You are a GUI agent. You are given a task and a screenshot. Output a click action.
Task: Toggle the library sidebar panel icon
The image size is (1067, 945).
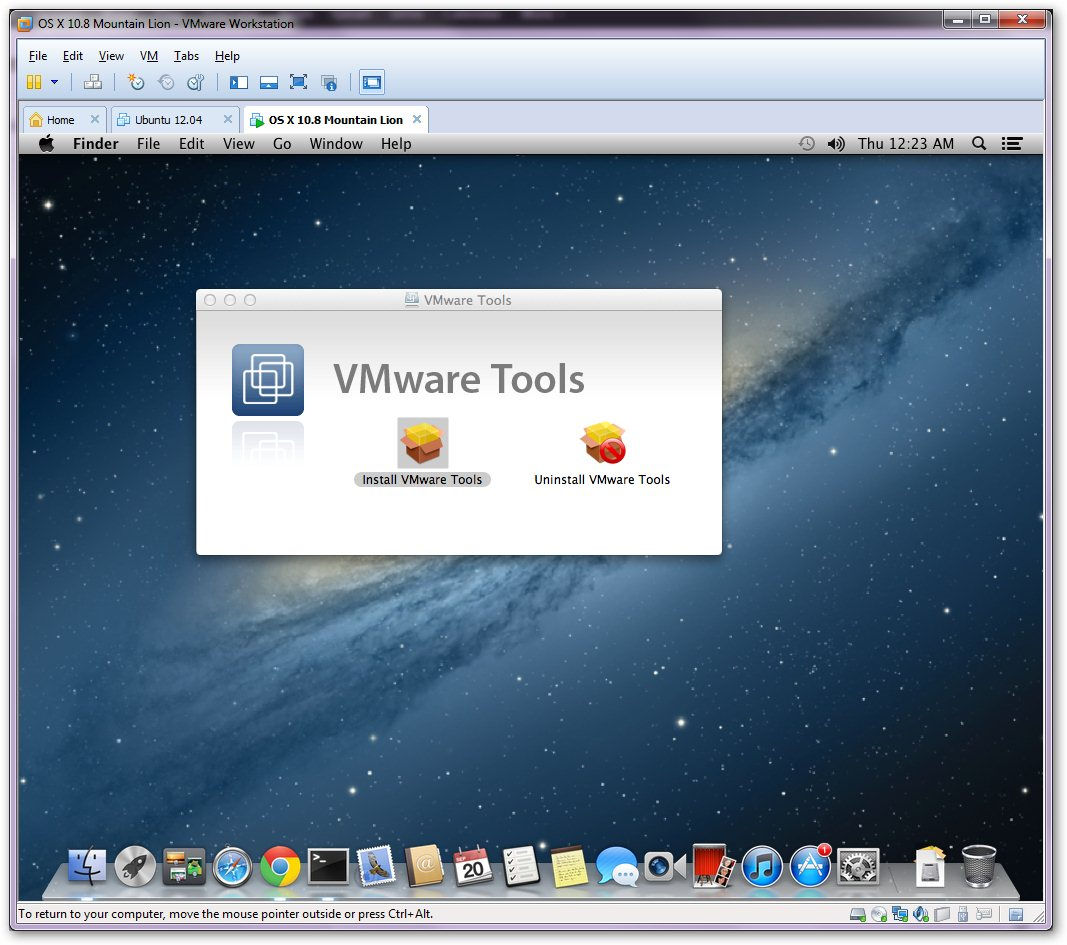[x=238, y=82]
